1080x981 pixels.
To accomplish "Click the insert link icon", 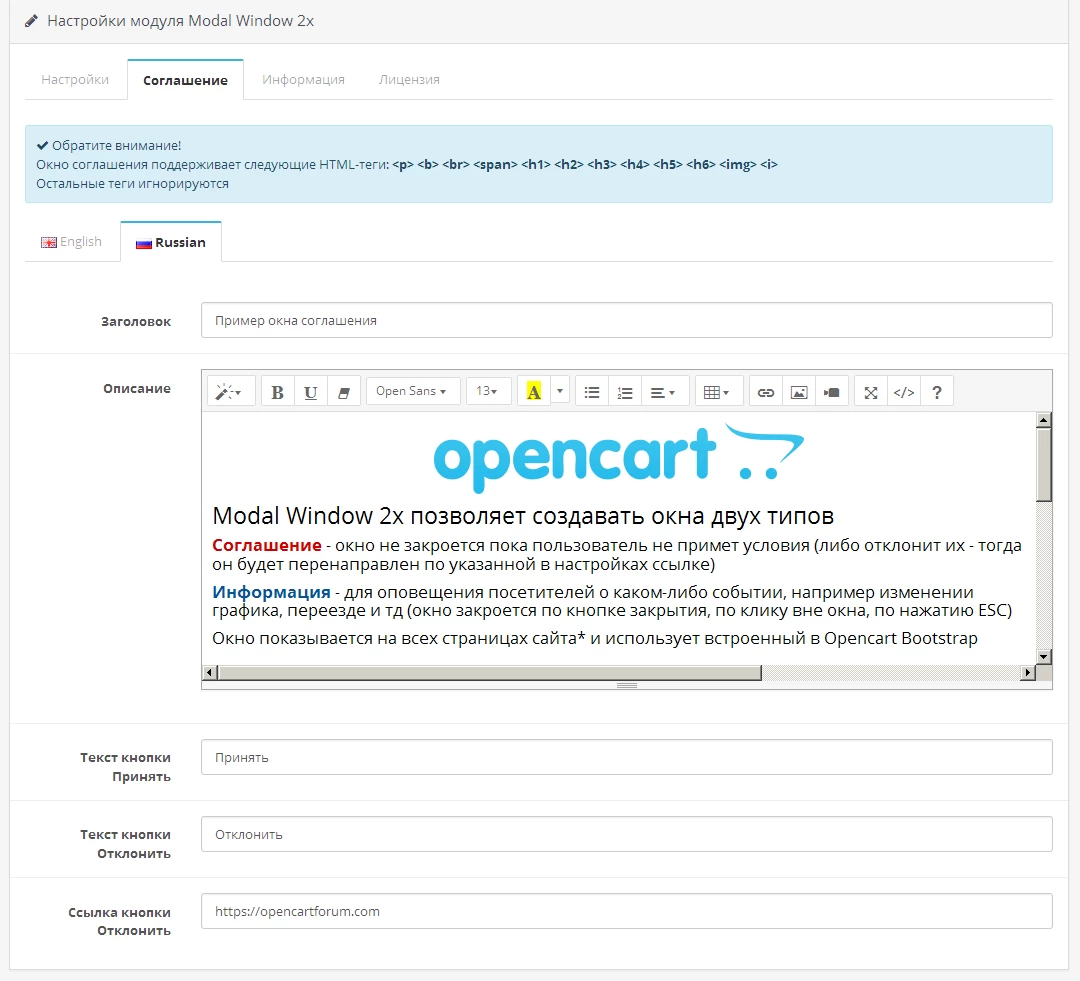I will point(766,392).
